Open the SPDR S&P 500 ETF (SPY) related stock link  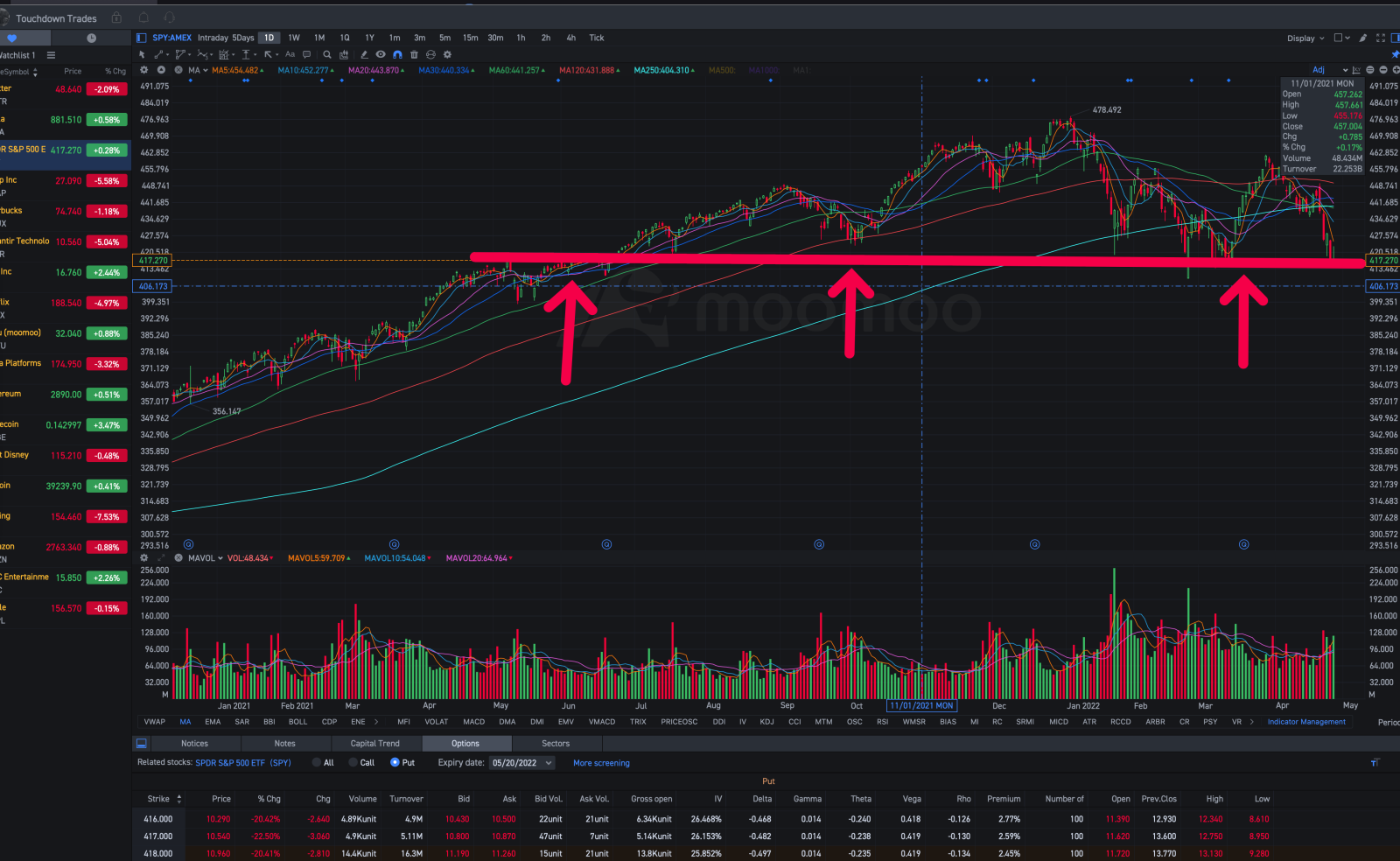pos(243,763)
